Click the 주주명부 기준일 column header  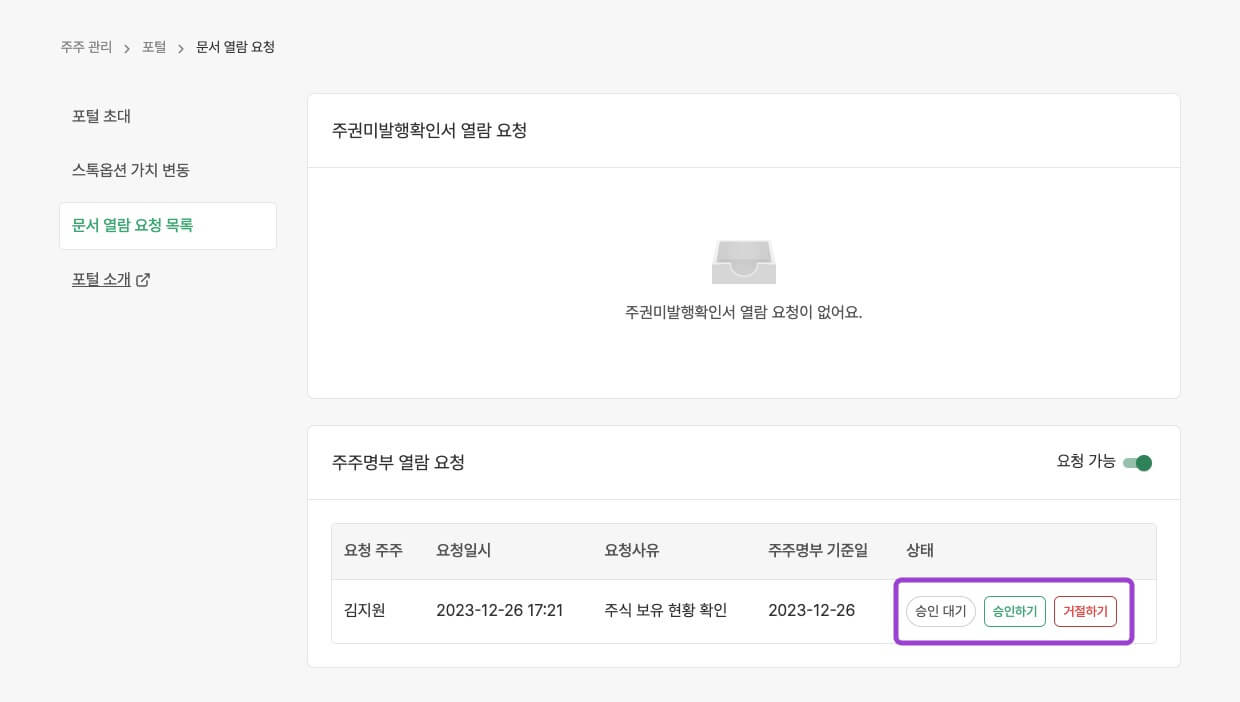818,551
